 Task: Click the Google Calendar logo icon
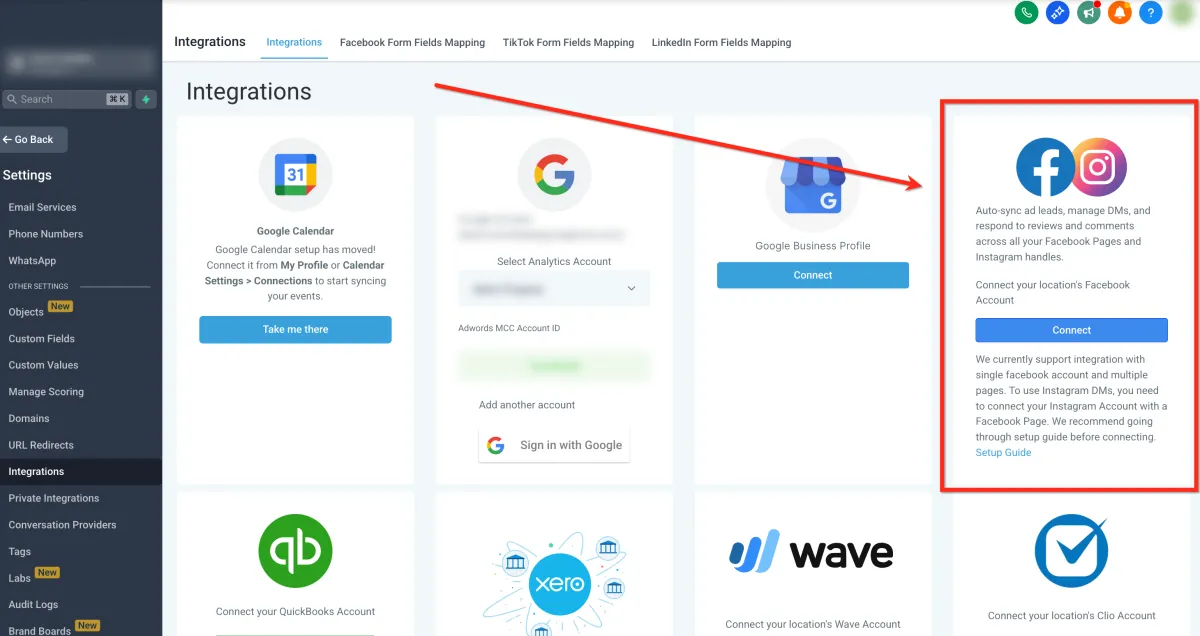click(x=295, y=175)
